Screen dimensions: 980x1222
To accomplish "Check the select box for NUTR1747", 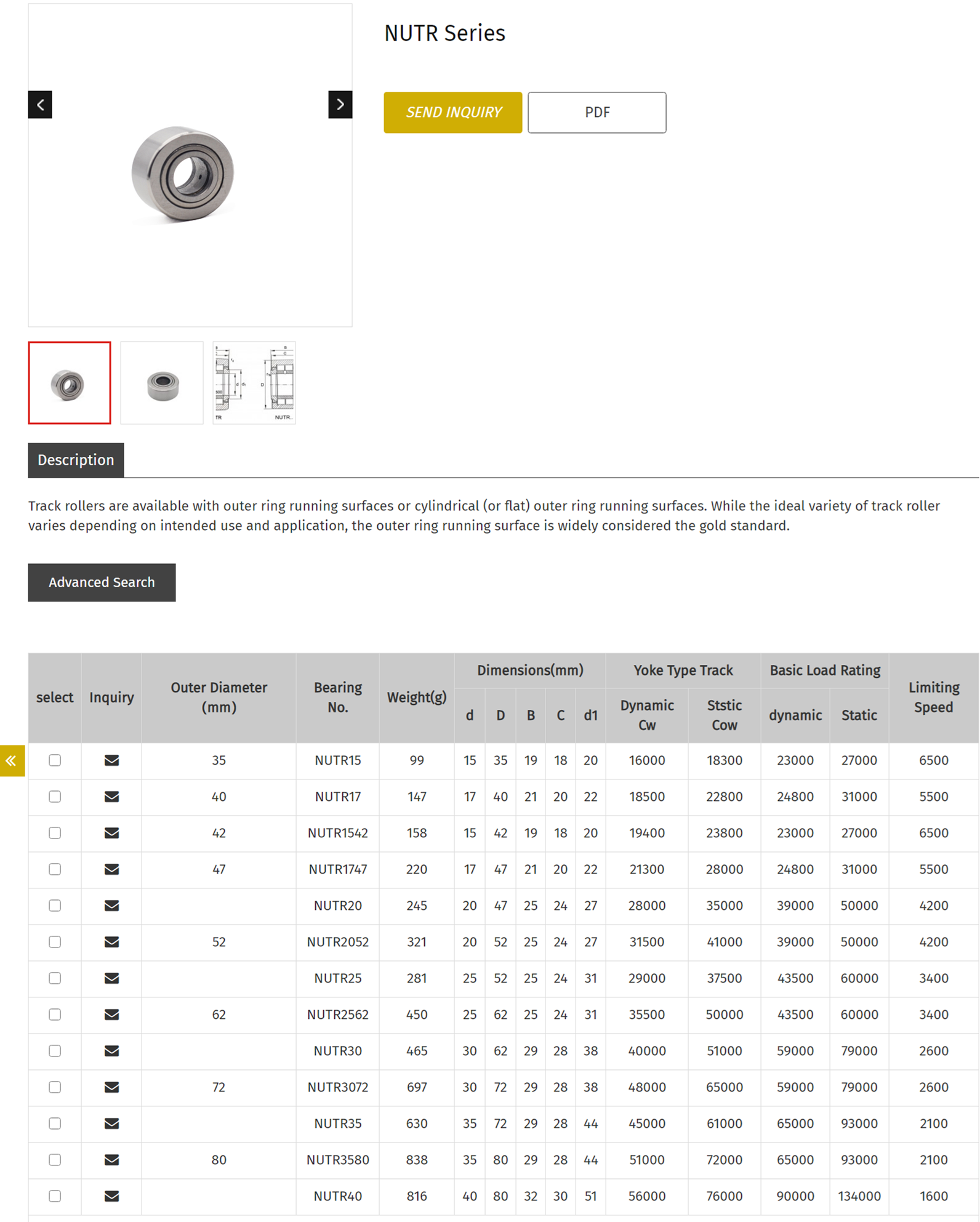I will click(55, 869).
